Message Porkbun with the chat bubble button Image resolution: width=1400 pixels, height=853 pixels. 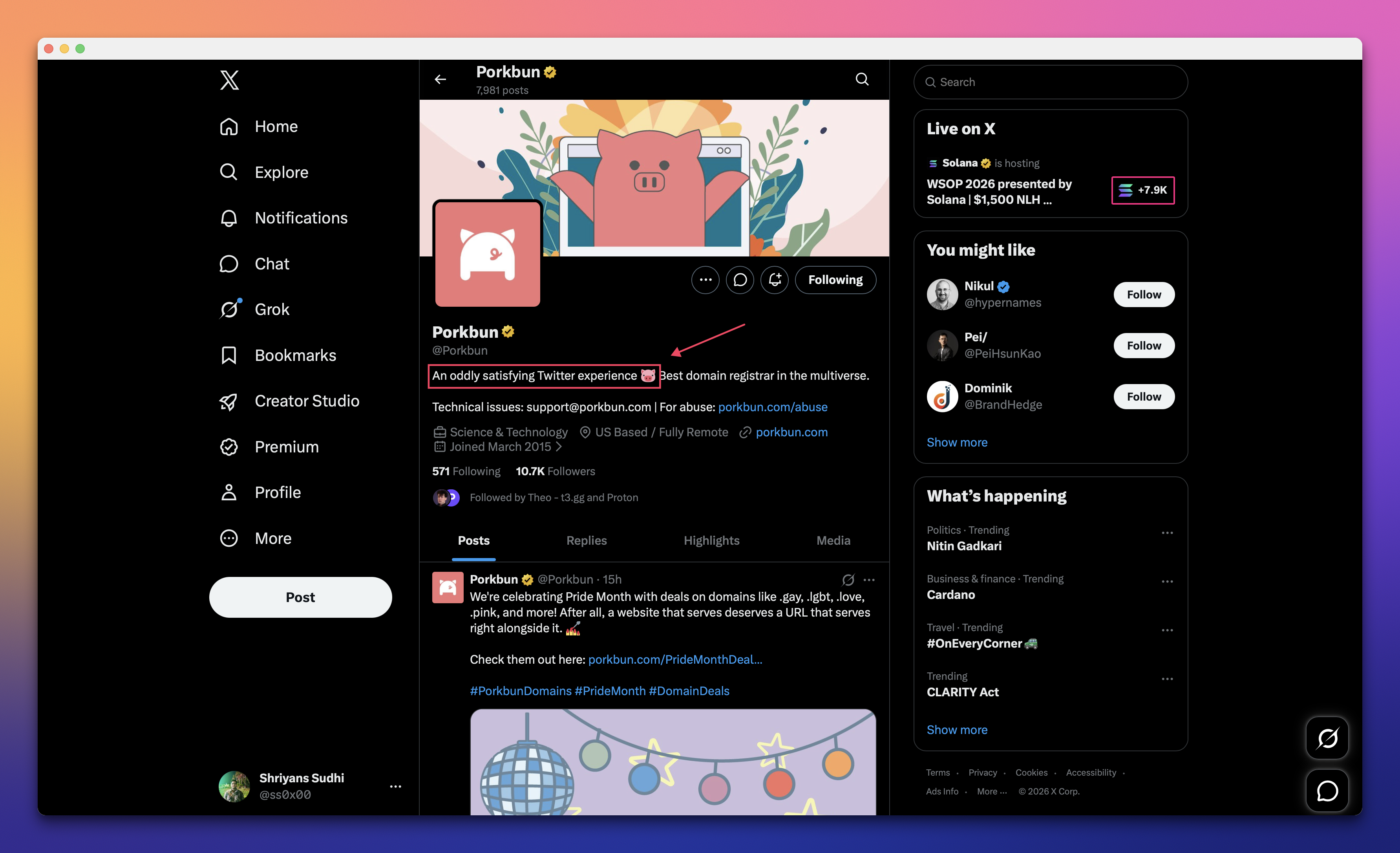pos(740,280)
